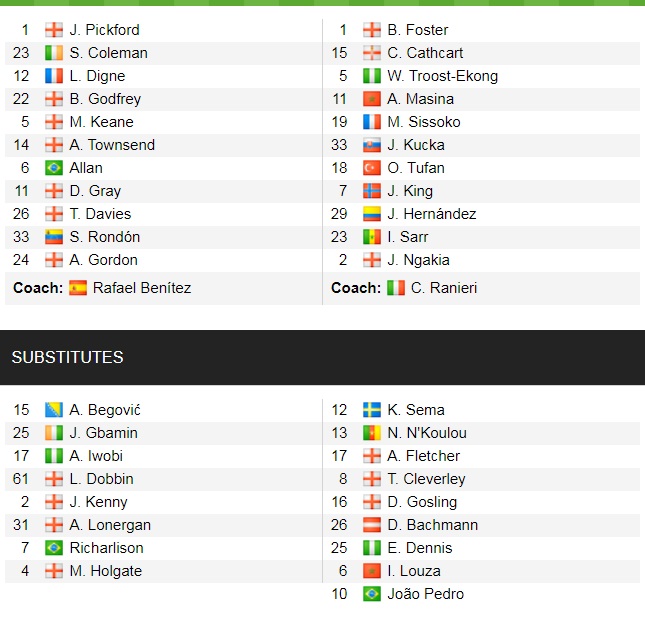Click the Colombia flag next to J. Hernández

[372, 214]
